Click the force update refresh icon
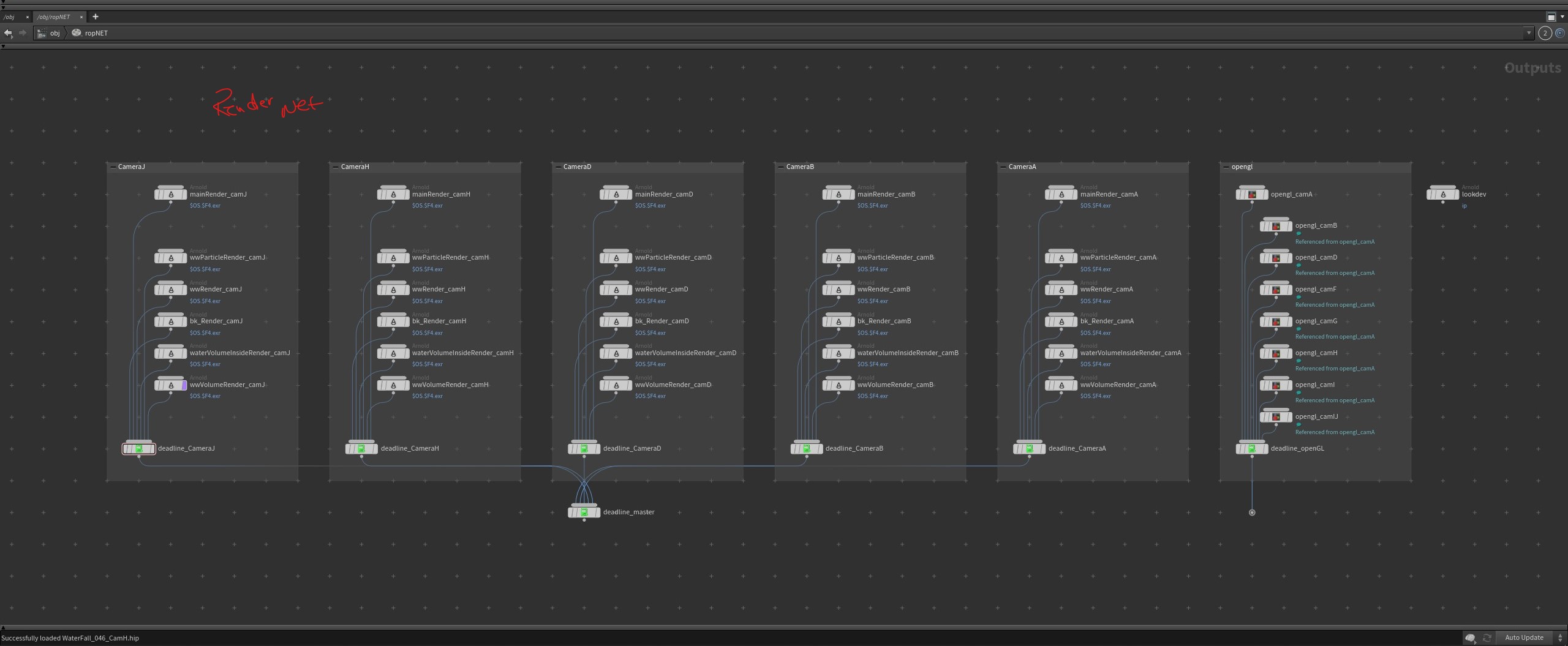Viewport: 1568px width, 646px height. (1487, 637)
